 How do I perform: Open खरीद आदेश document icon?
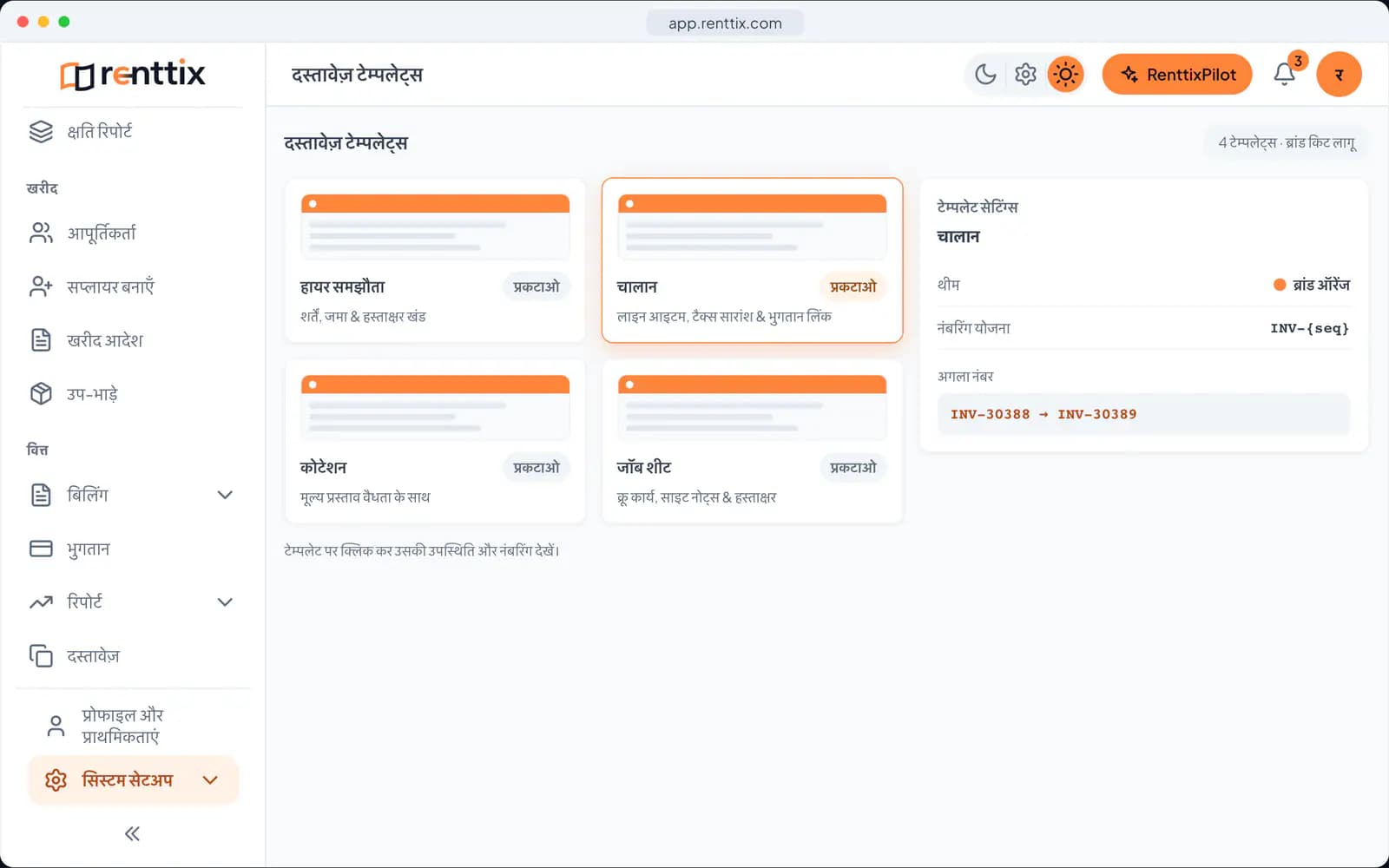(41, 340)
